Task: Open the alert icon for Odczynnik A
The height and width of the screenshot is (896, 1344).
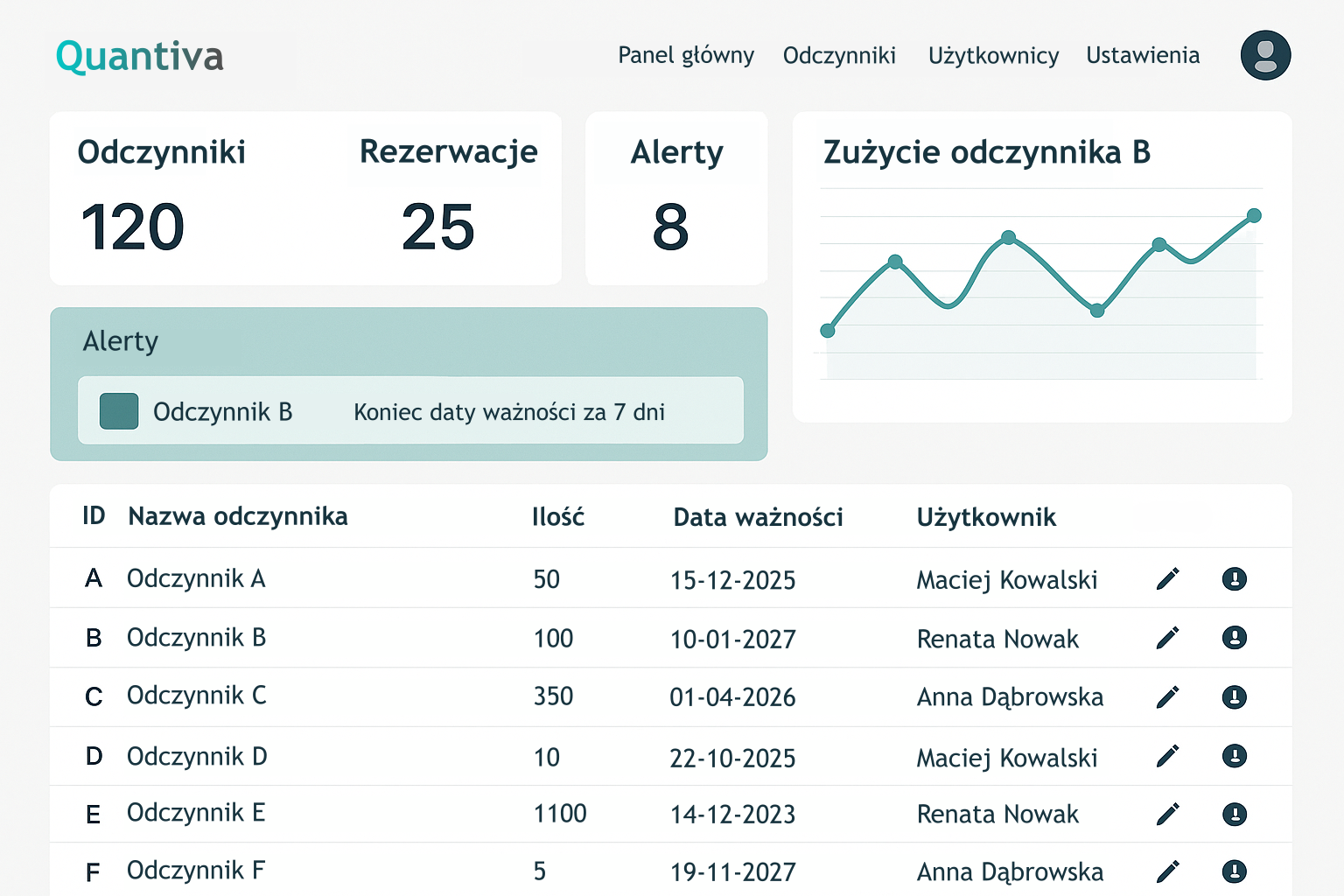Action: tap(1234, 579)
